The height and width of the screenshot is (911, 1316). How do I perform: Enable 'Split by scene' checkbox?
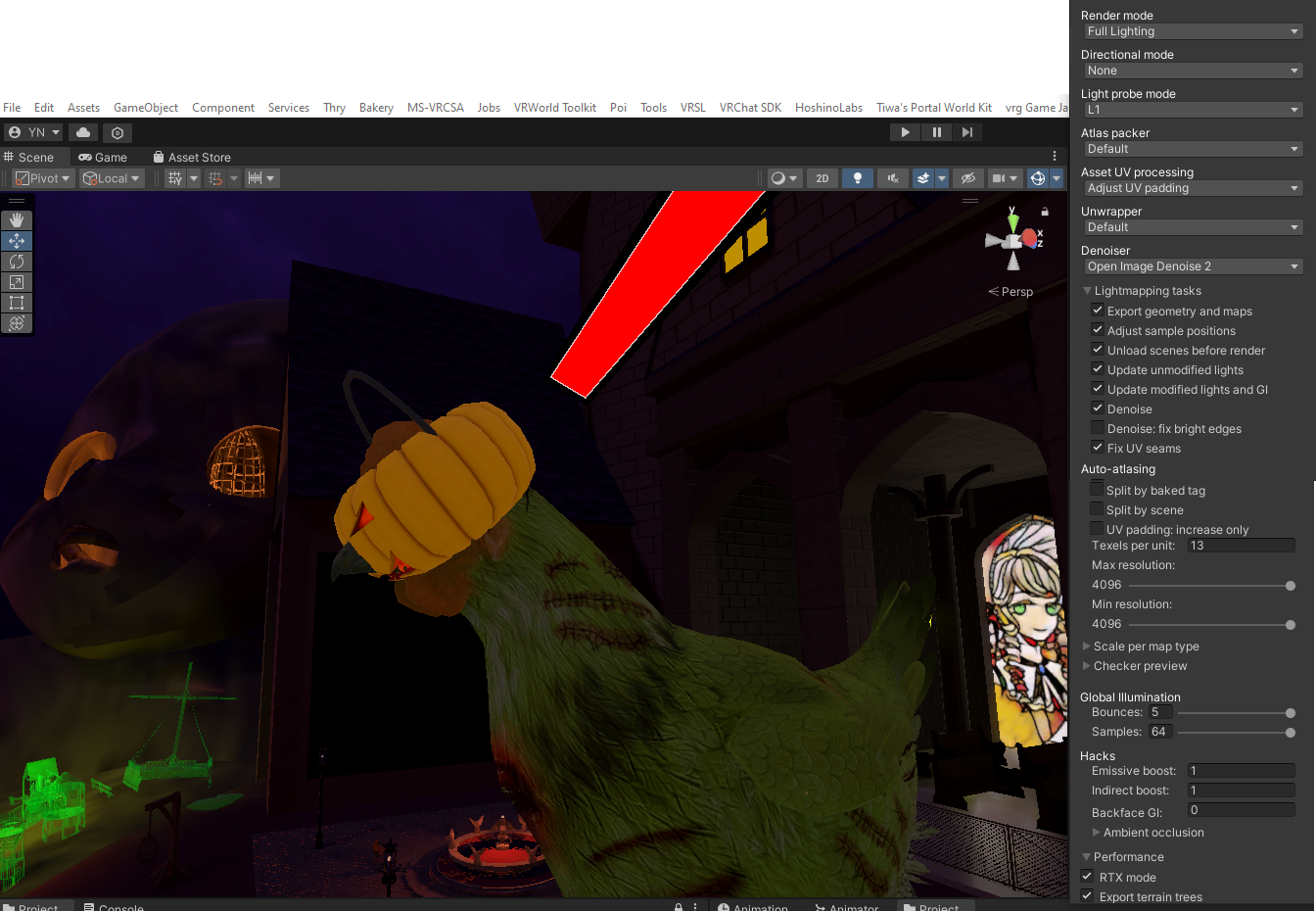1097,509
